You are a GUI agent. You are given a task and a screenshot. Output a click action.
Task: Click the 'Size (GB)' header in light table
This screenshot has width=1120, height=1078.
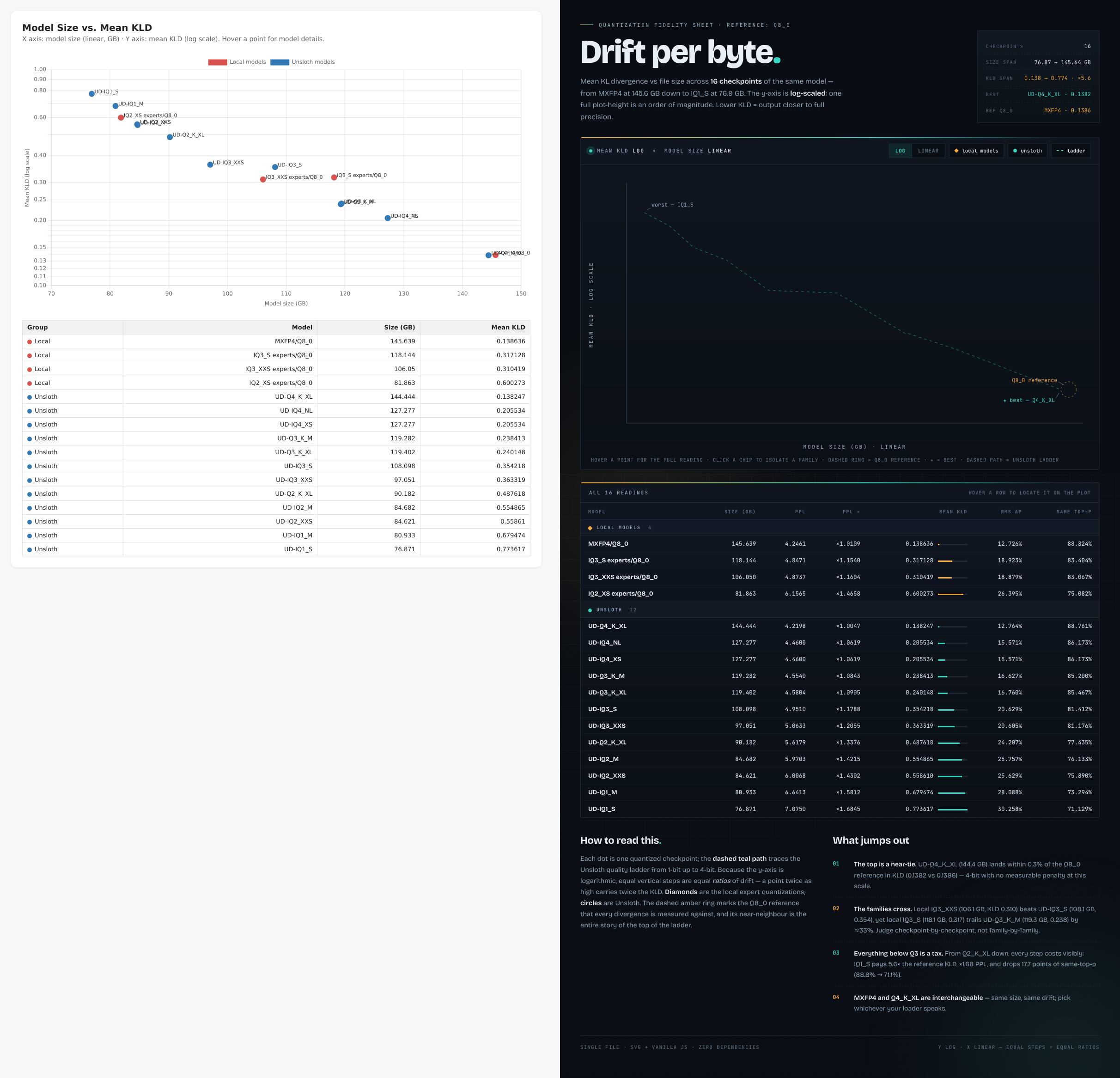(369, 328)
